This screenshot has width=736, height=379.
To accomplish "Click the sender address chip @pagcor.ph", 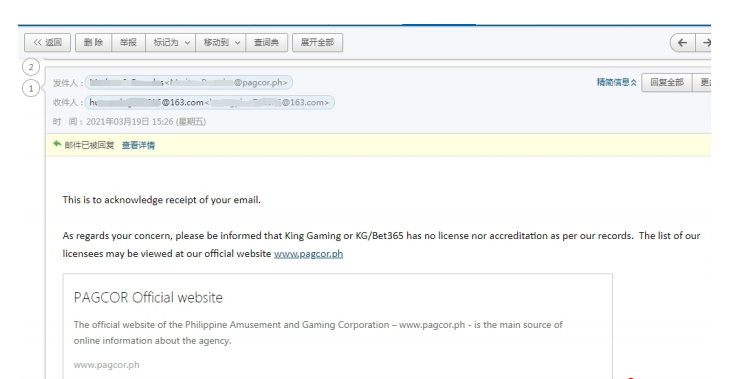I will point(189,83).
